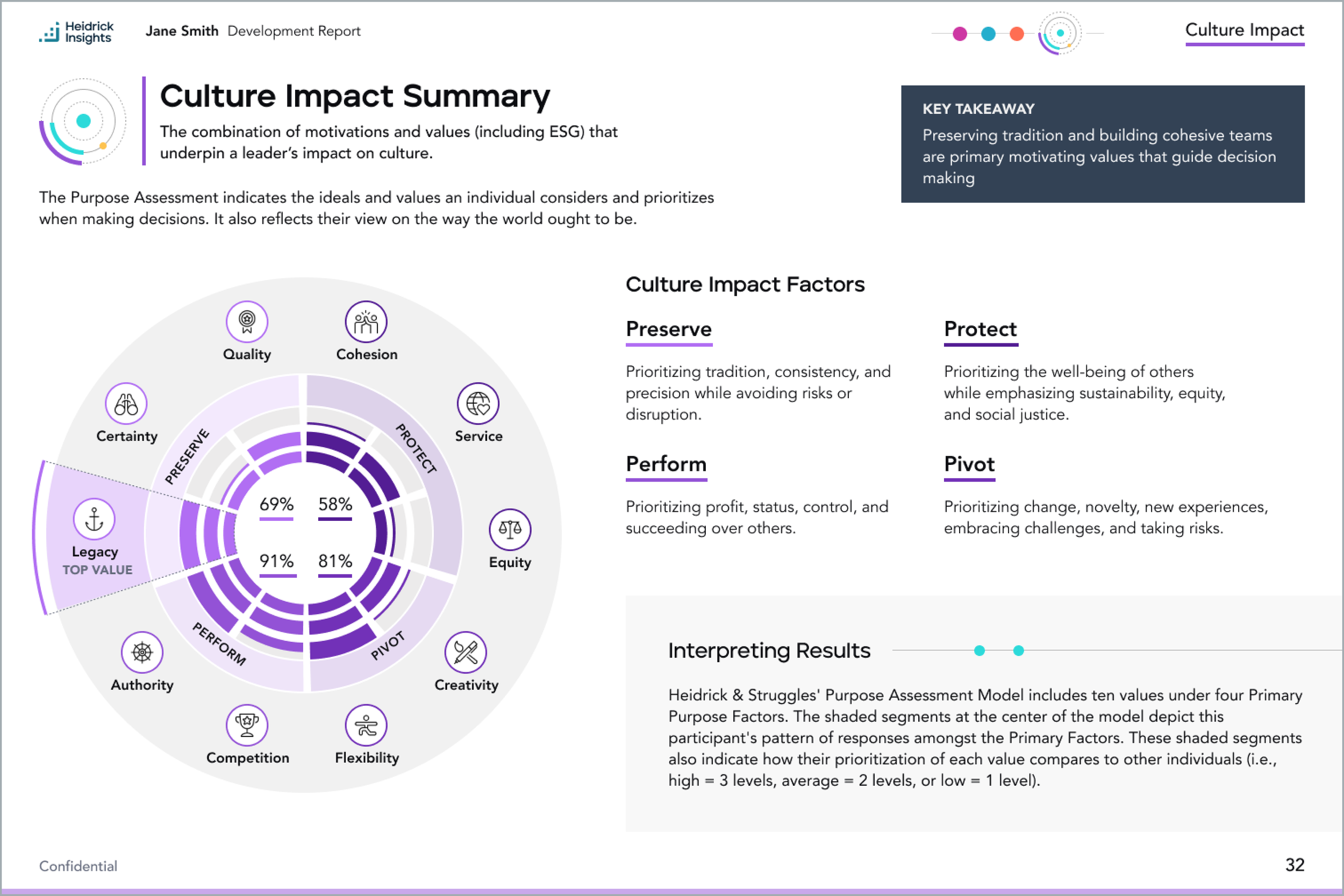Click the 91% Perform score
This screenshot has width=1344, height=896.
click(276, 561)
